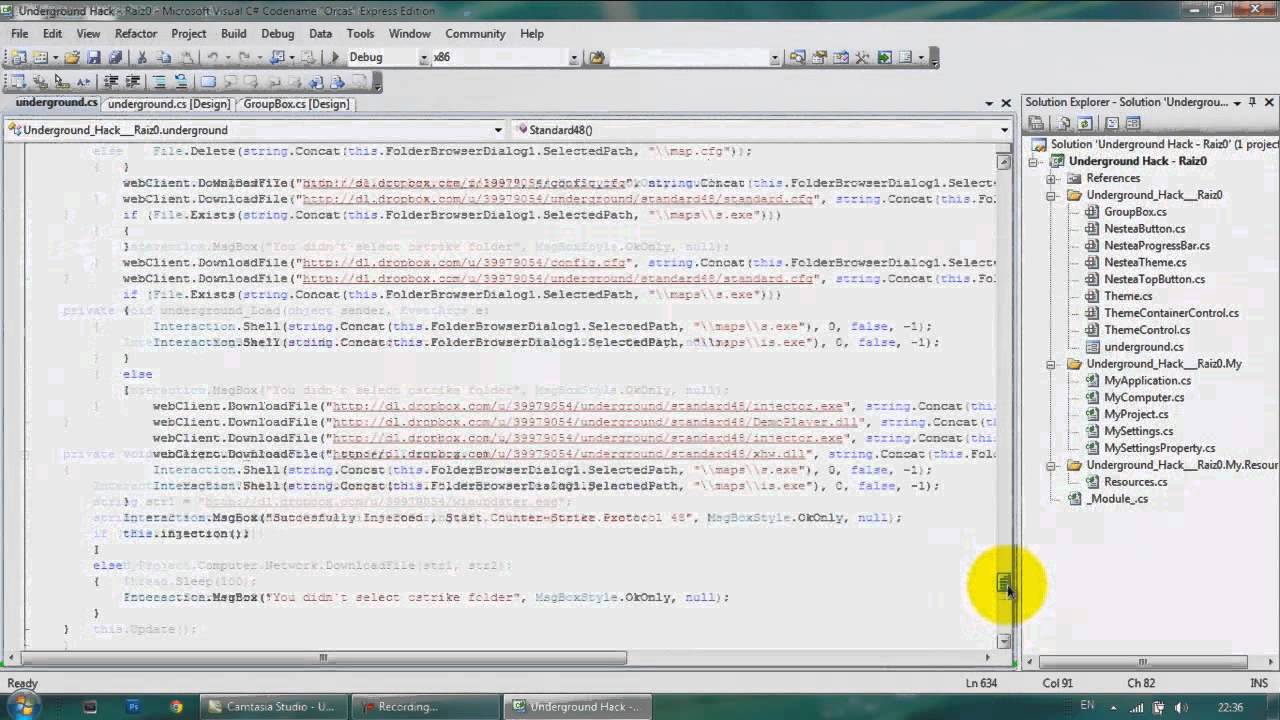Image resolution: width=1280 pixels, height=720 pixels.
Task: Open the Properties Window toolbar icon
Action: (x=819, y=57)
